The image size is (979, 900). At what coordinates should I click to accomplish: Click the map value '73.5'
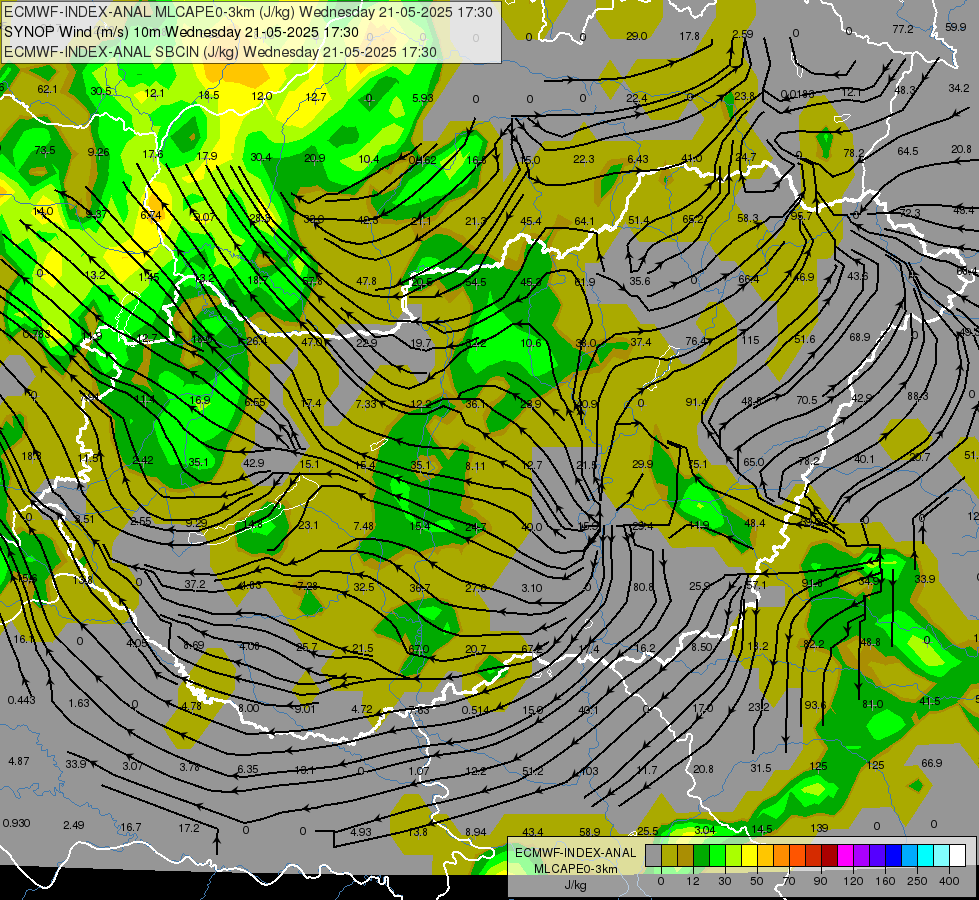(x=45, y=150)
